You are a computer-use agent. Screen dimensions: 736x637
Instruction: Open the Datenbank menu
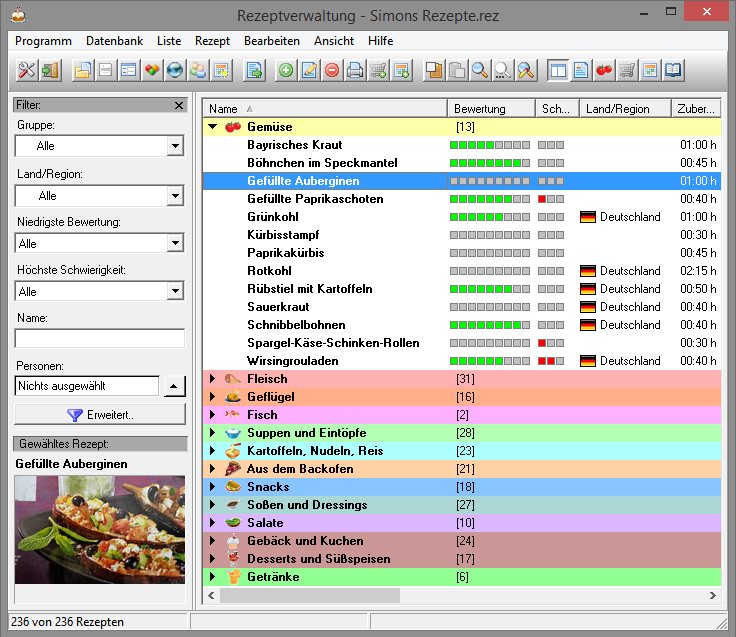114,41
